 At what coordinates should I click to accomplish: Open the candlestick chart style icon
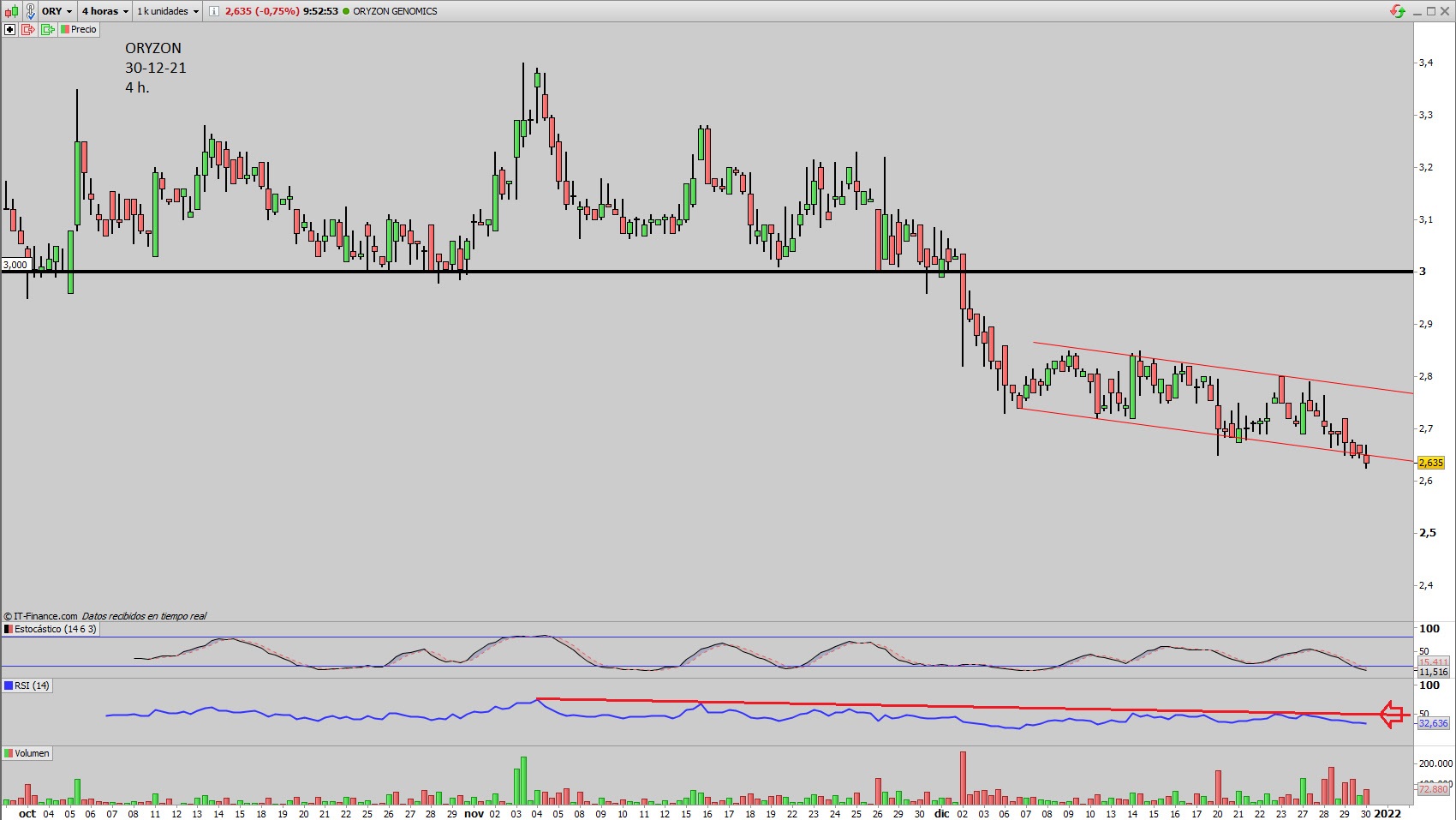(10, 11)
